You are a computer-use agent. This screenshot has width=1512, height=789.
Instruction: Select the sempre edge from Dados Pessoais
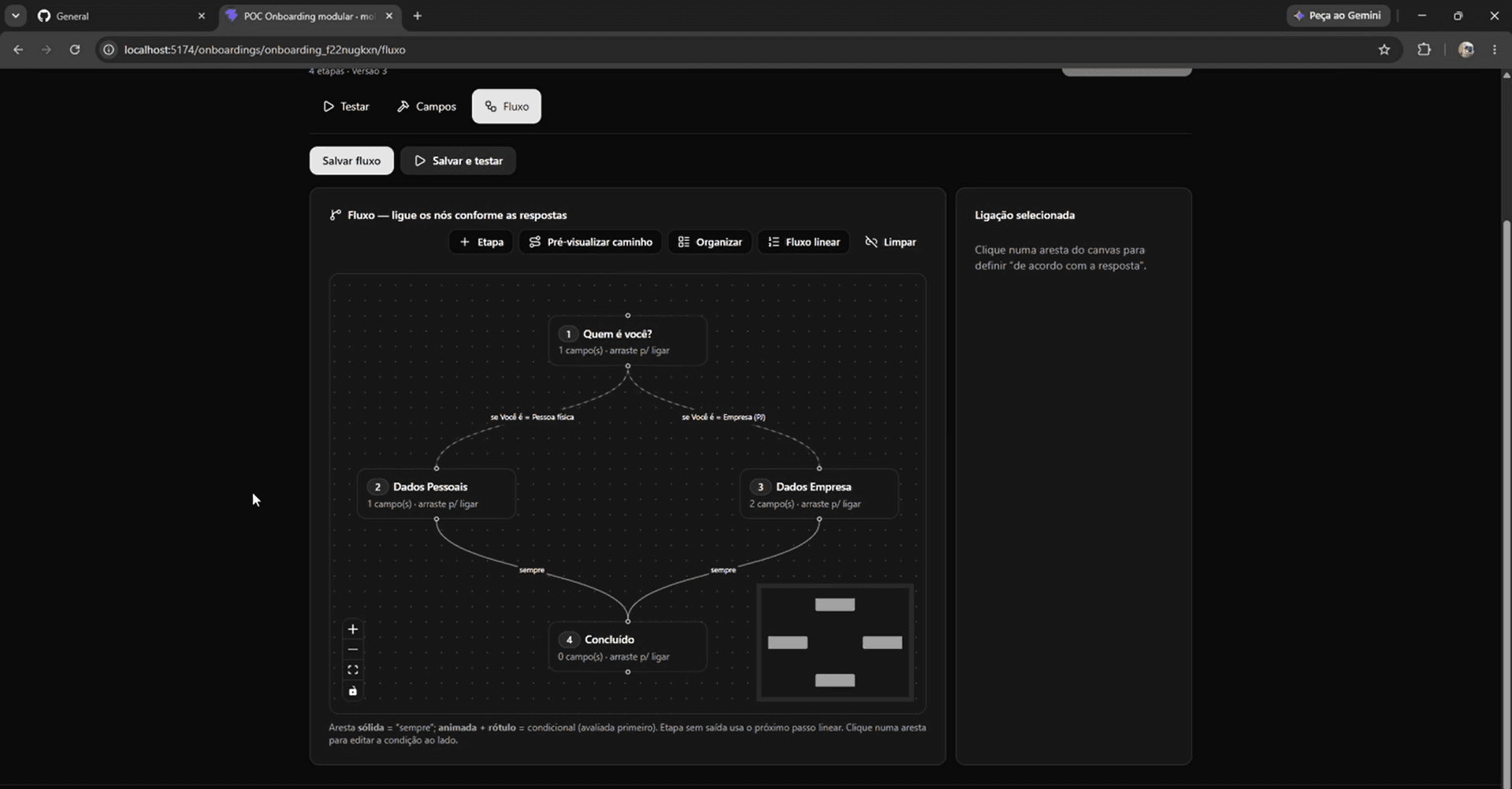click(x=532, y=570)
